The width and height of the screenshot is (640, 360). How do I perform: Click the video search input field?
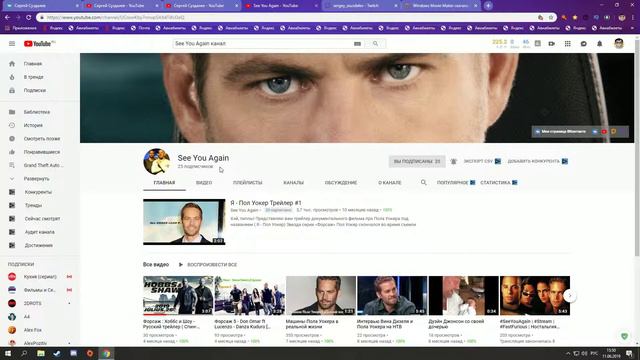[x=262, y=44]
